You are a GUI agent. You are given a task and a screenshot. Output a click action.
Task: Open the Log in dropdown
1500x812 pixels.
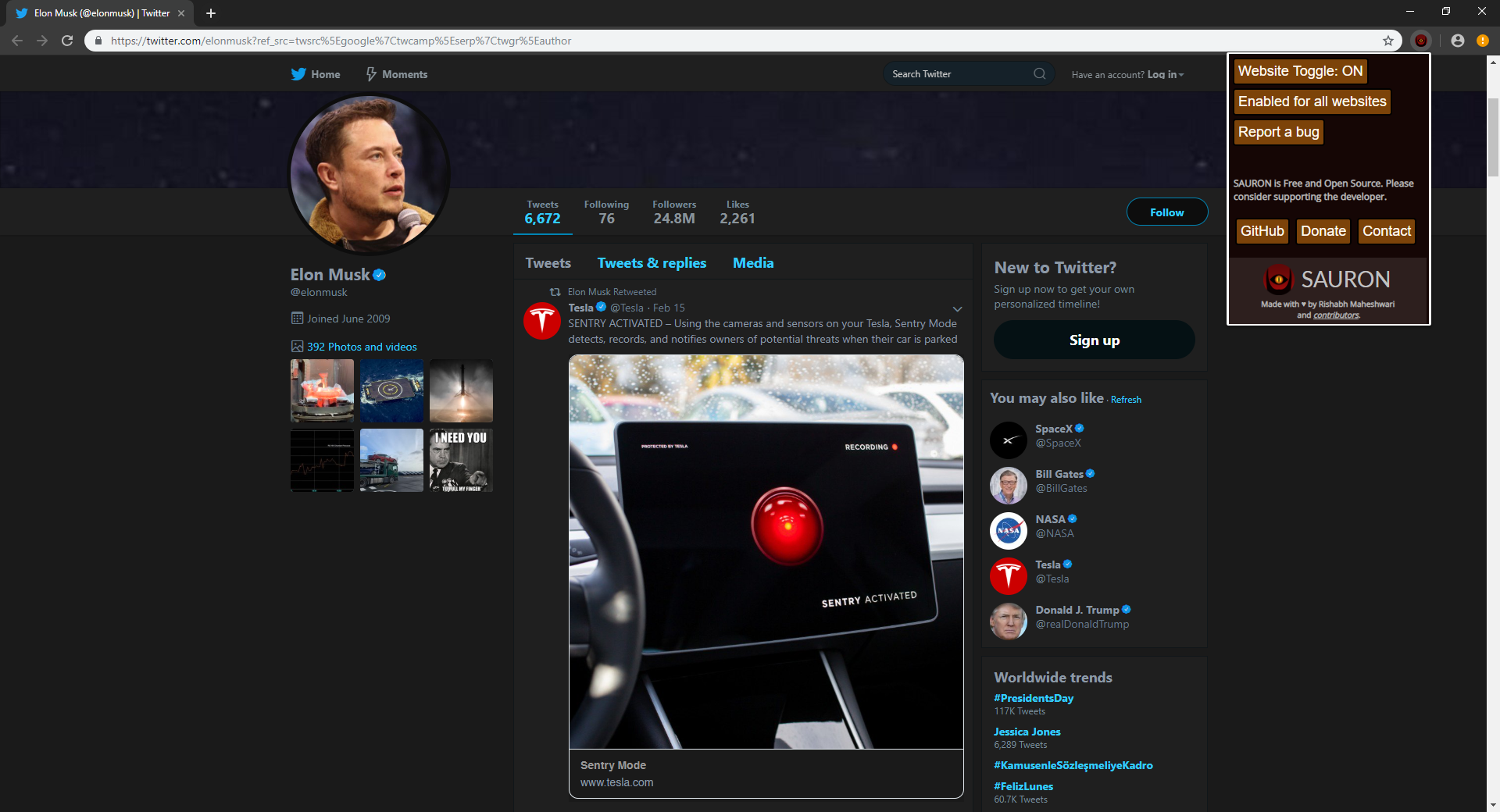[x=1165, y=74]
